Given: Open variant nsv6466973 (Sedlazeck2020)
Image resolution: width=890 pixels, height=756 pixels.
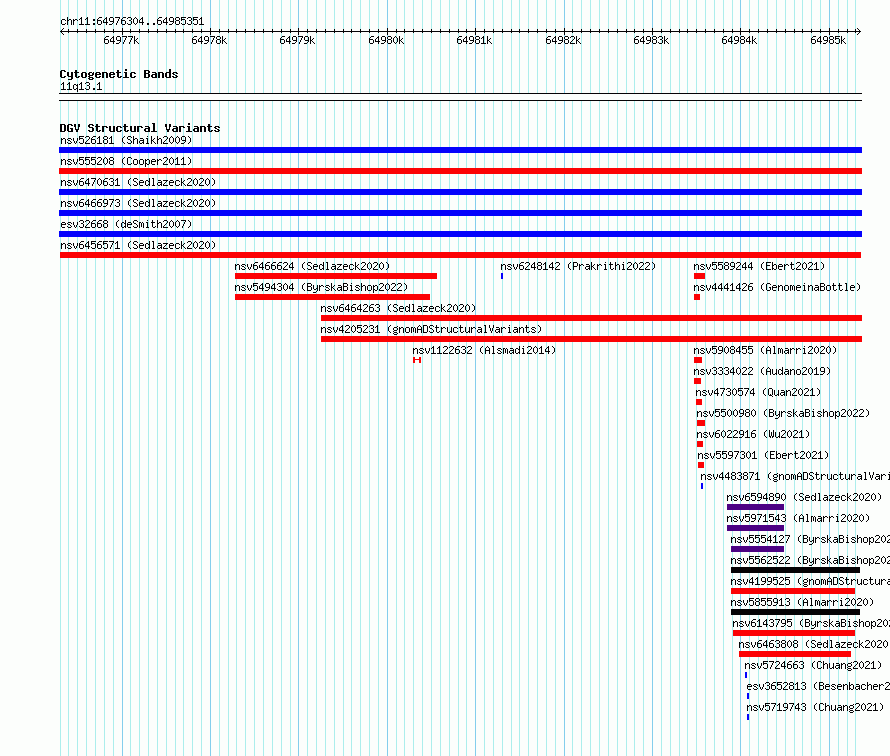Looking at the screenshot, I should pyautogui.click(x=138, y=203).
